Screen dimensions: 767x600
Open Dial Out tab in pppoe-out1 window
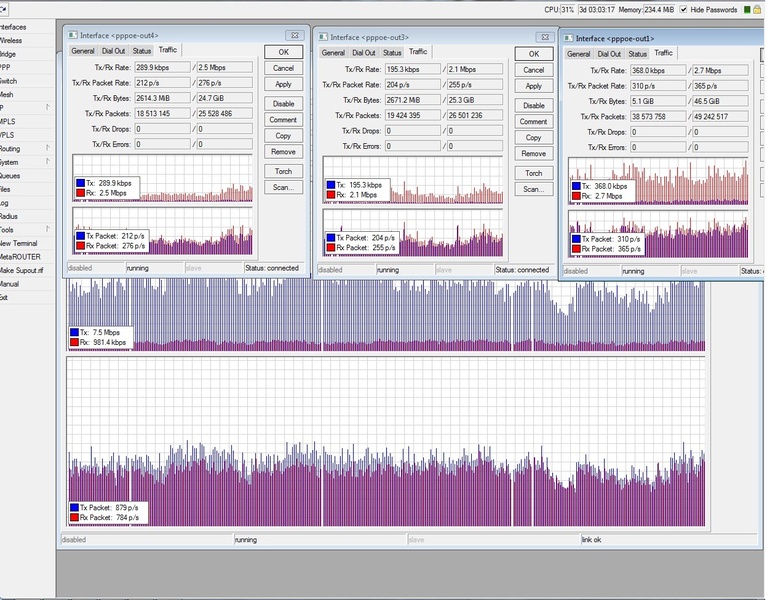(609, 54)
